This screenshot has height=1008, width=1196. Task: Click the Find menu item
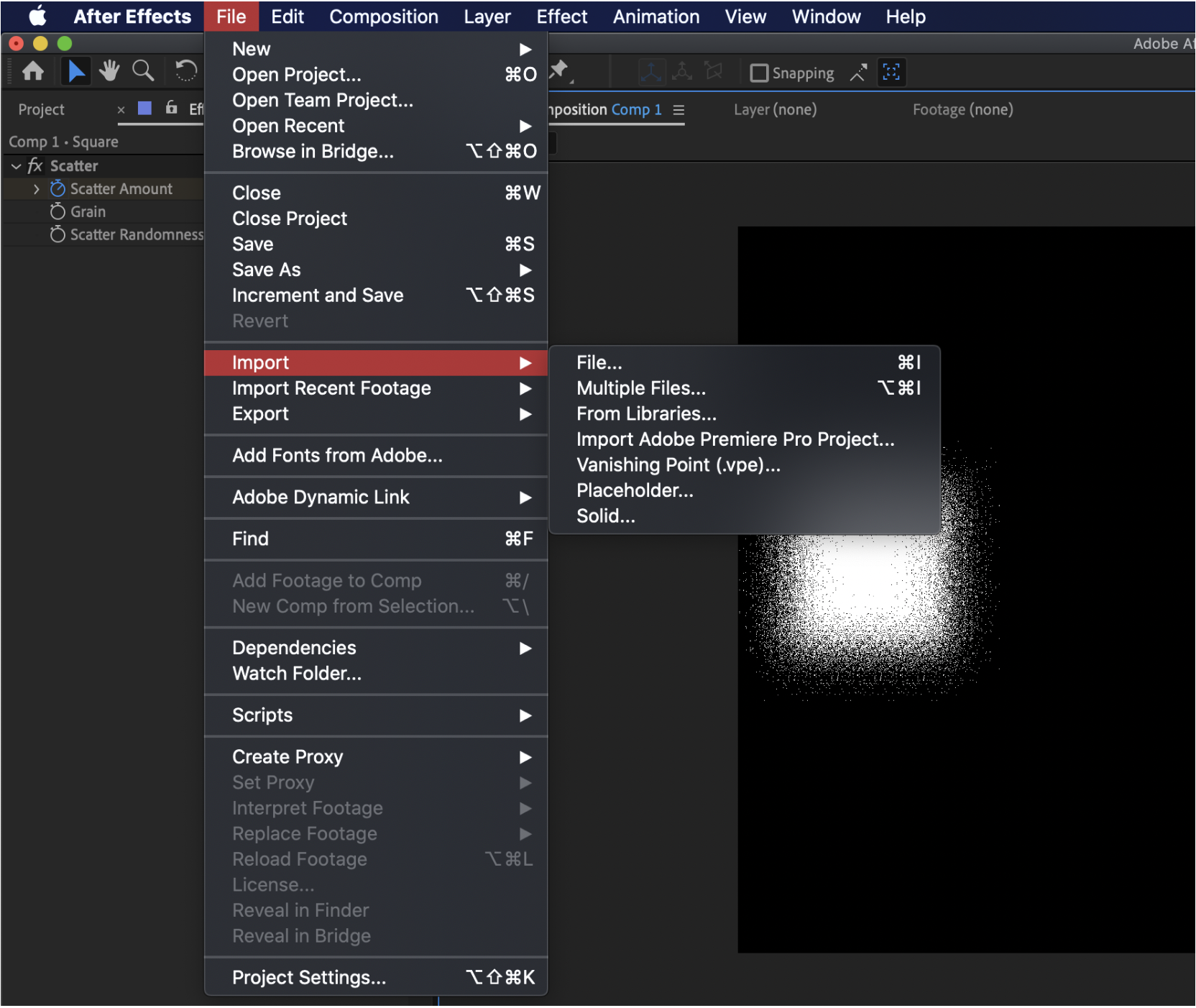[376, 539]
